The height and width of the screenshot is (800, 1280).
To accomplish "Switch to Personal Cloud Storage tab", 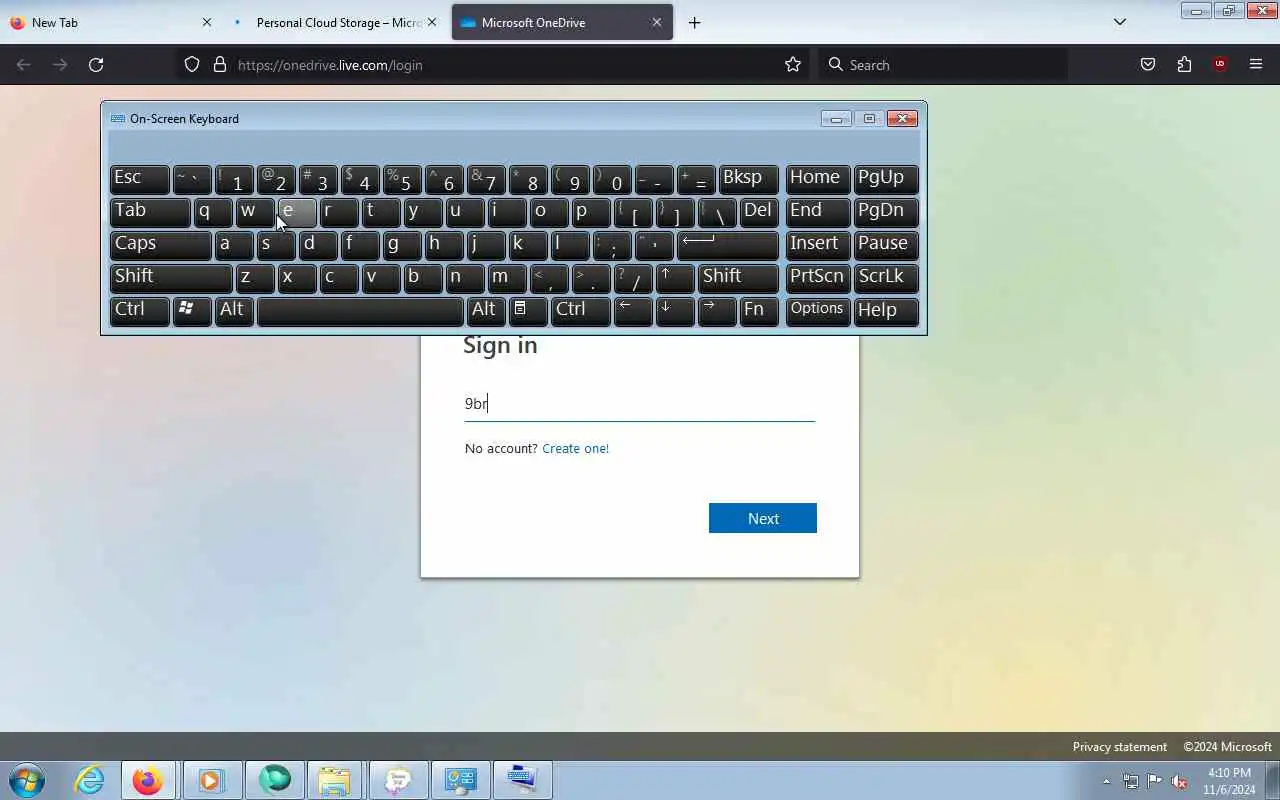I will point(338,22).
